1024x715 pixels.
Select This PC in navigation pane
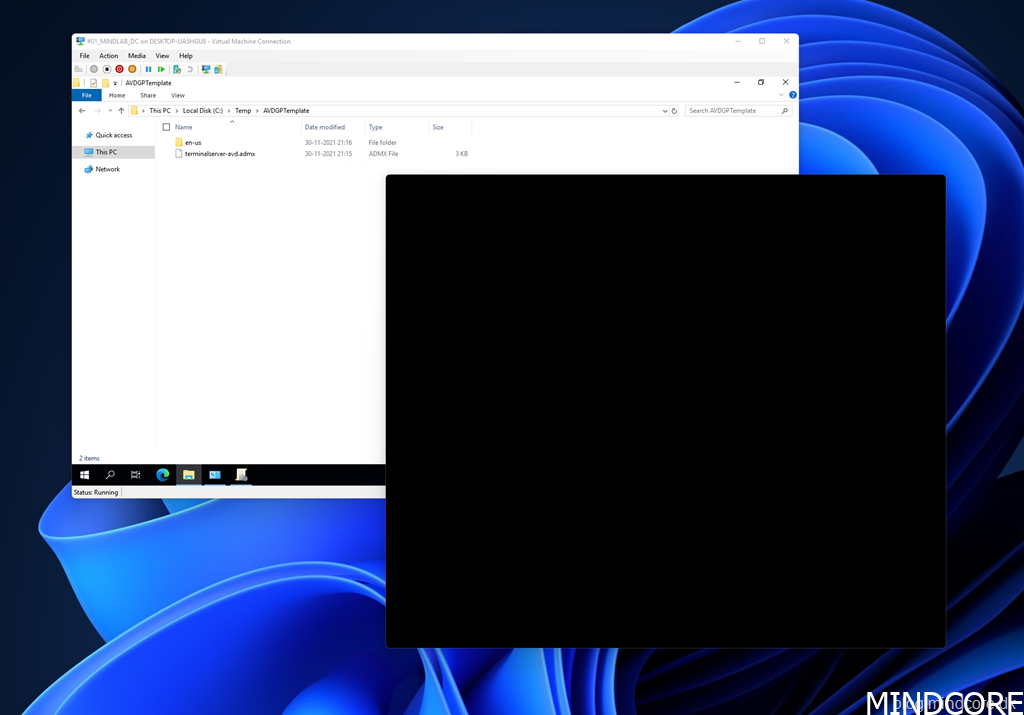coord(106,152)
